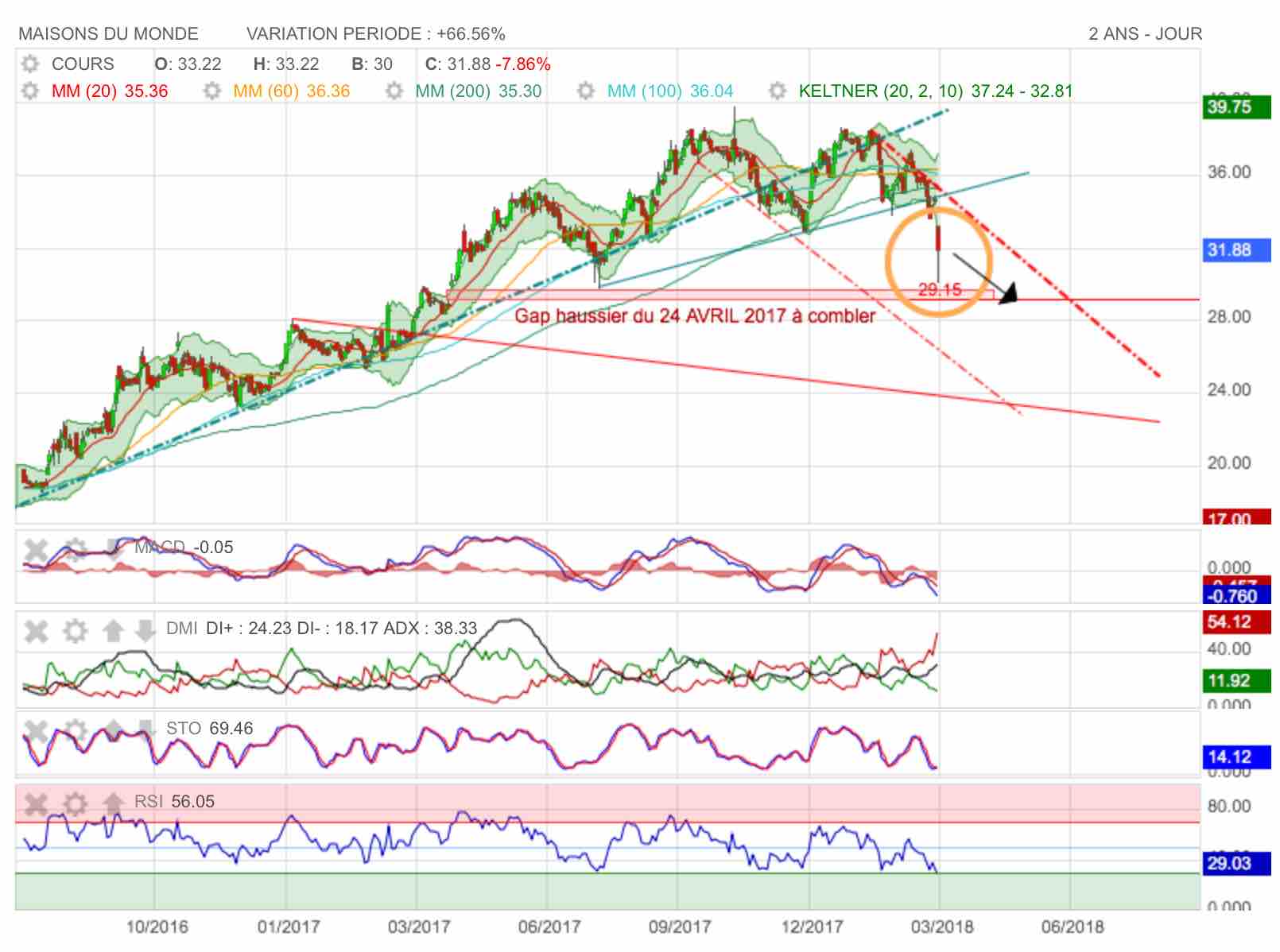1280x952 pixels.
Task: Remove the RSI indicator panel
Action: 37,803
